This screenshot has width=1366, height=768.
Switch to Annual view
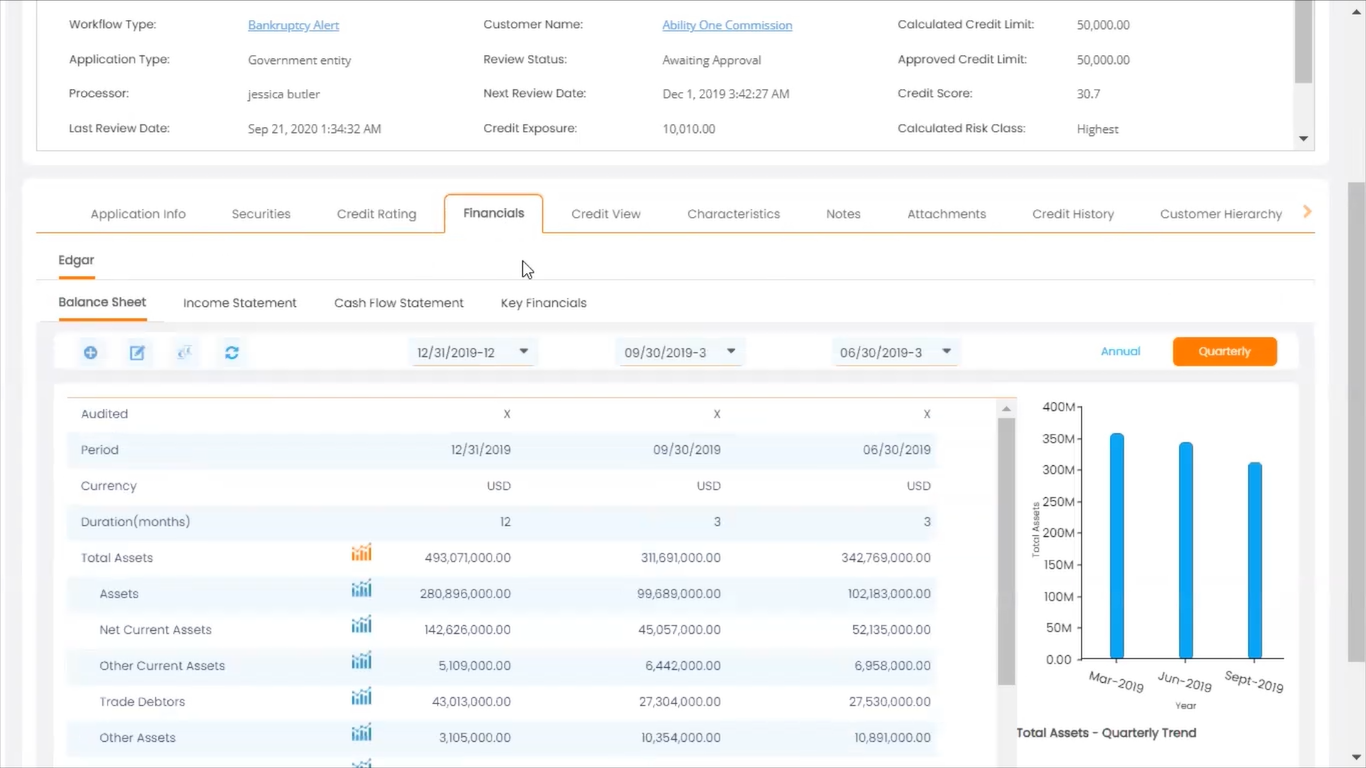tap(1120, 351)
